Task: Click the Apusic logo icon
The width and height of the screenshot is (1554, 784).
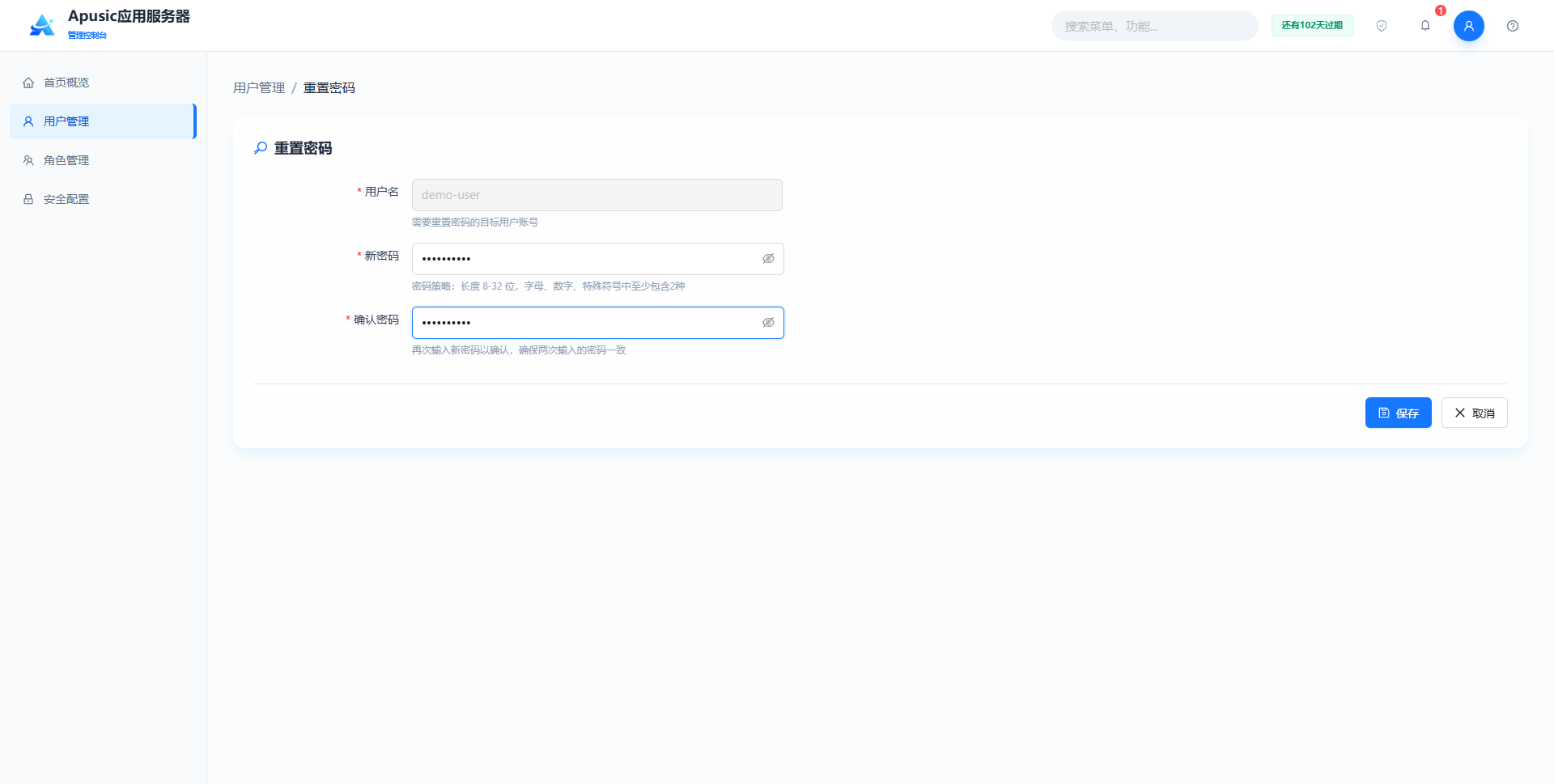Action: [x=42, y=25]
